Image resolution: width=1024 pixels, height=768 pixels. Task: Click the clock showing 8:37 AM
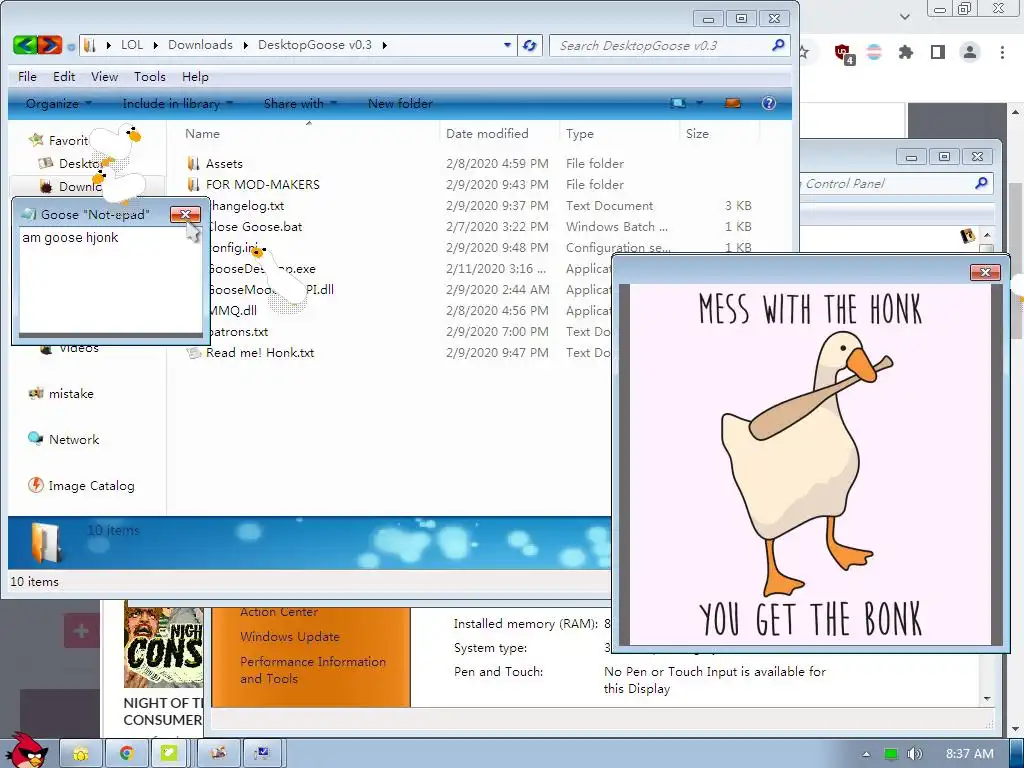click(x=969, y=754)
